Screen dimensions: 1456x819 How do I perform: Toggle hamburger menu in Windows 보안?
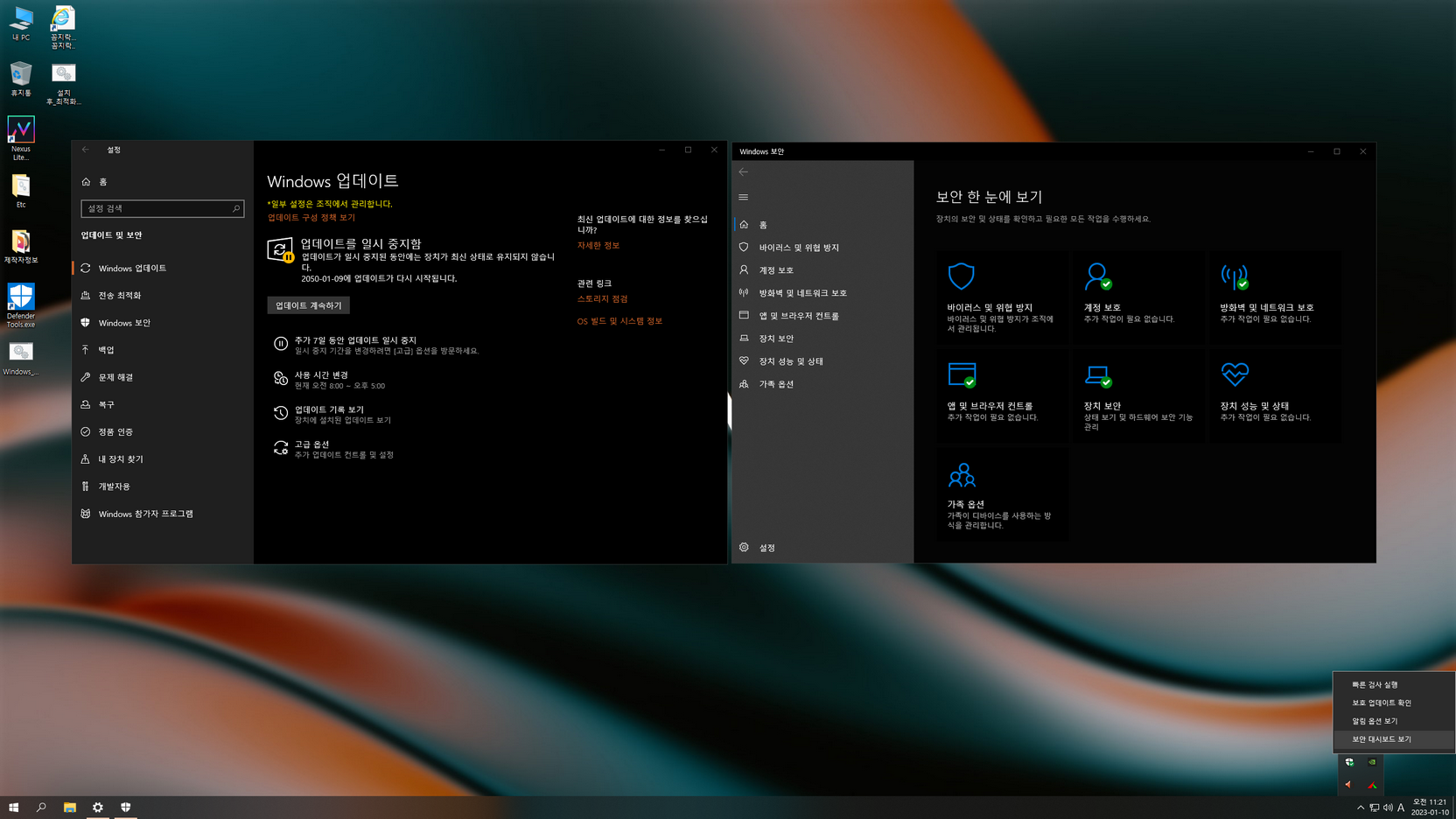click(x=744, y=197)
